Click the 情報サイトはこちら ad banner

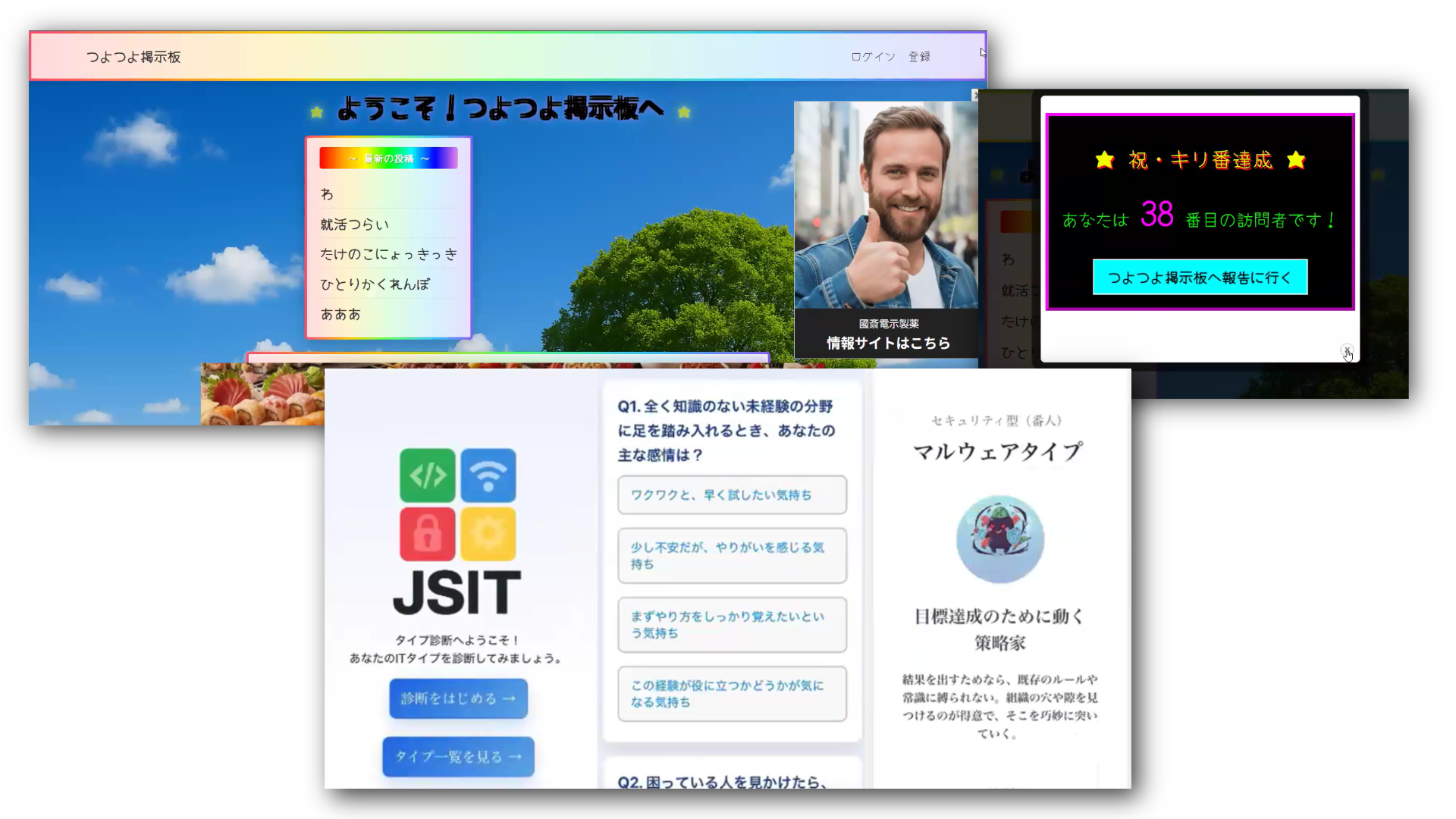coord(887,343)
